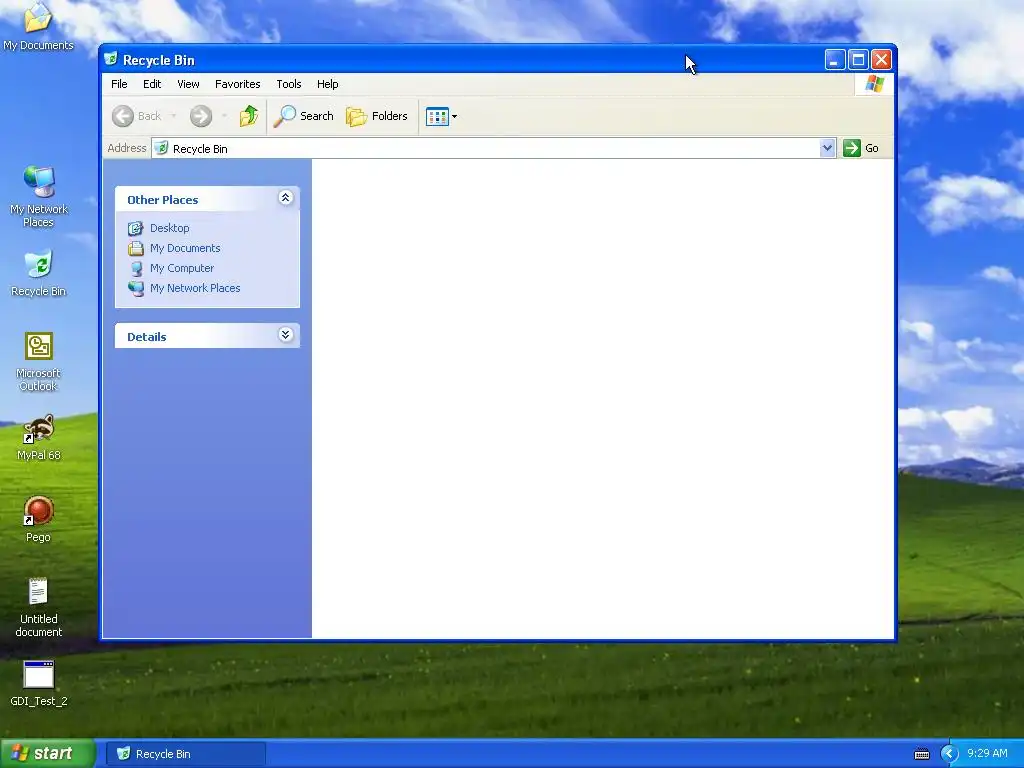This screenshot has height=768, width=1024.
Task: Select the Untitled document desktop file
Action: point(39,607)
